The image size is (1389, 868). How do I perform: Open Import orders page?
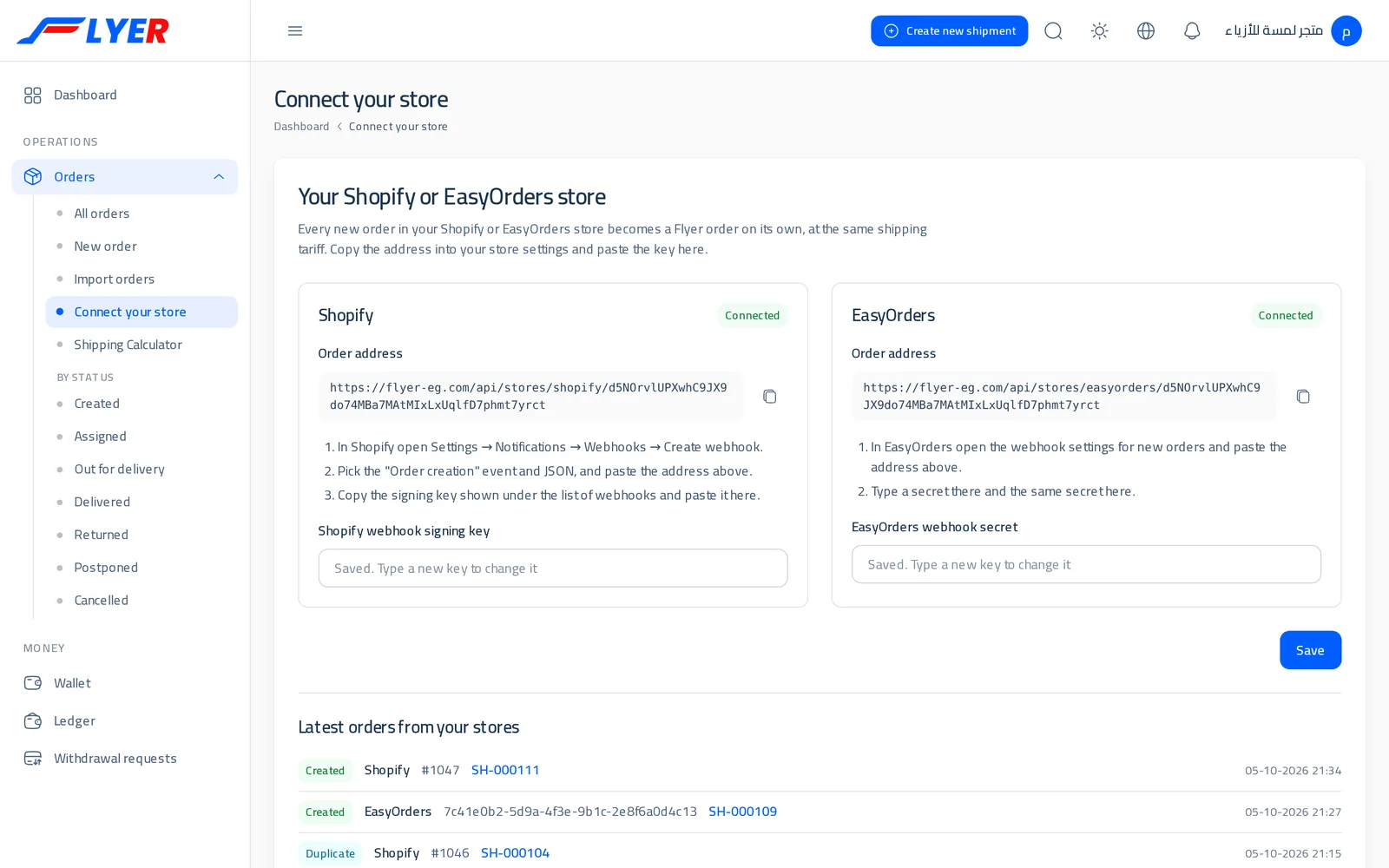[x=114, y=279]
